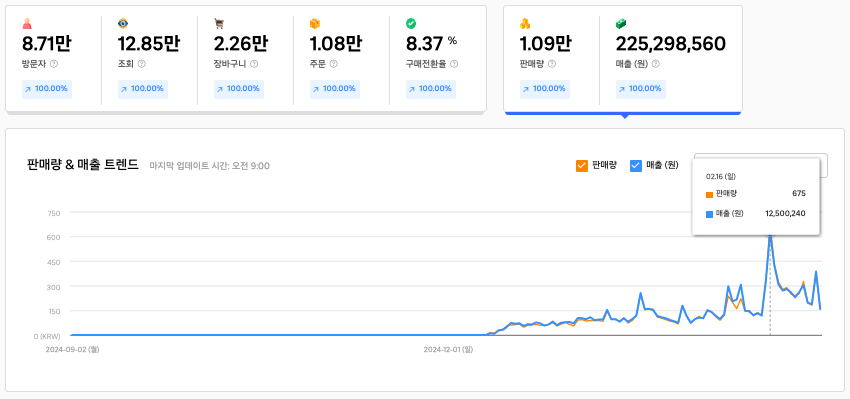Select the 장바구니 2.26만 metric card
Image resolution: width=850 pixels, height=399 pixels.
click(246, 60)
